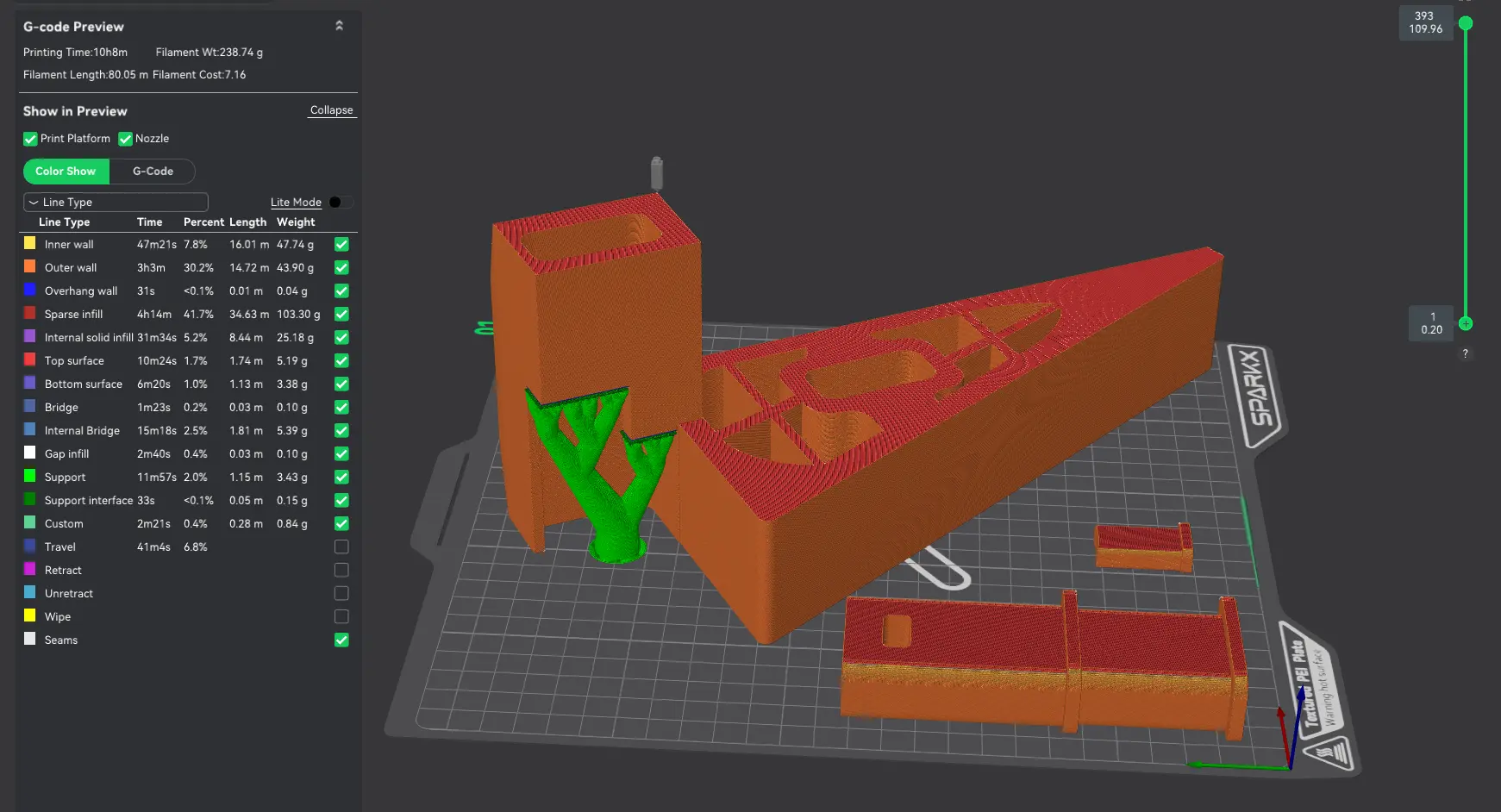Uncheck the Seams visibility checkbox
The image size is (1501, 812).
(341, 640)
